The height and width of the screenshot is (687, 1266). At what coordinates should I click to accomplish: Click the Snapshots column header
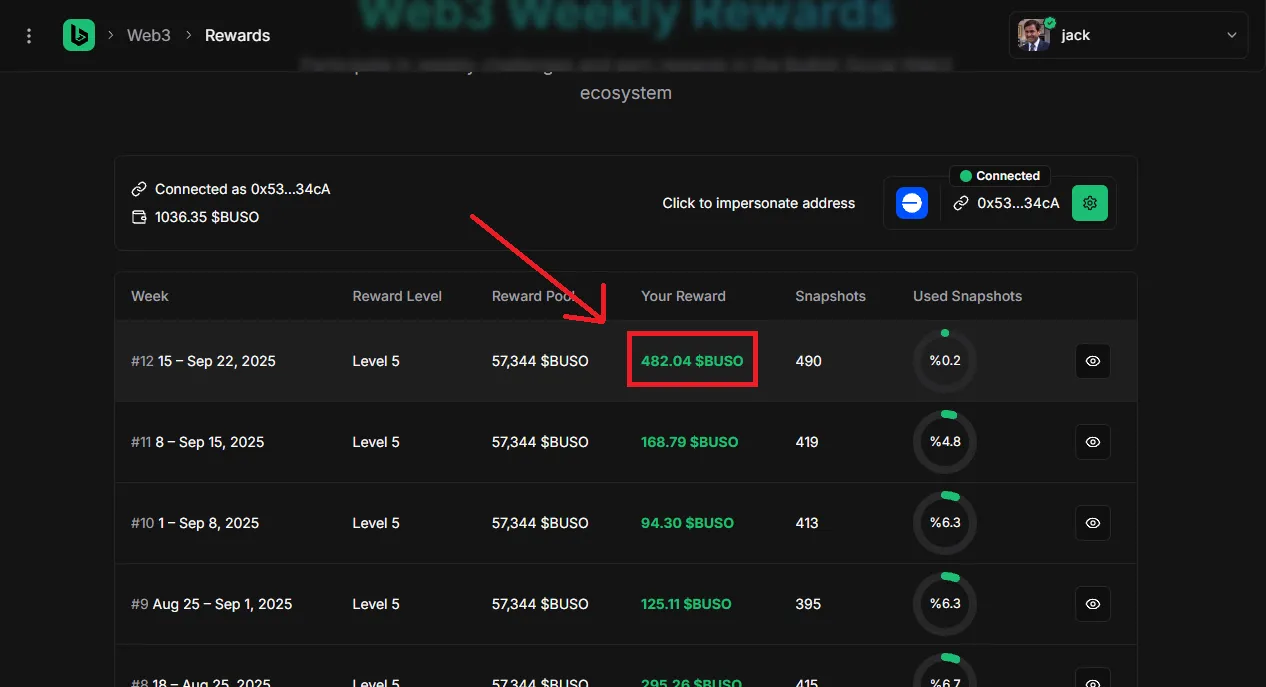830,296
